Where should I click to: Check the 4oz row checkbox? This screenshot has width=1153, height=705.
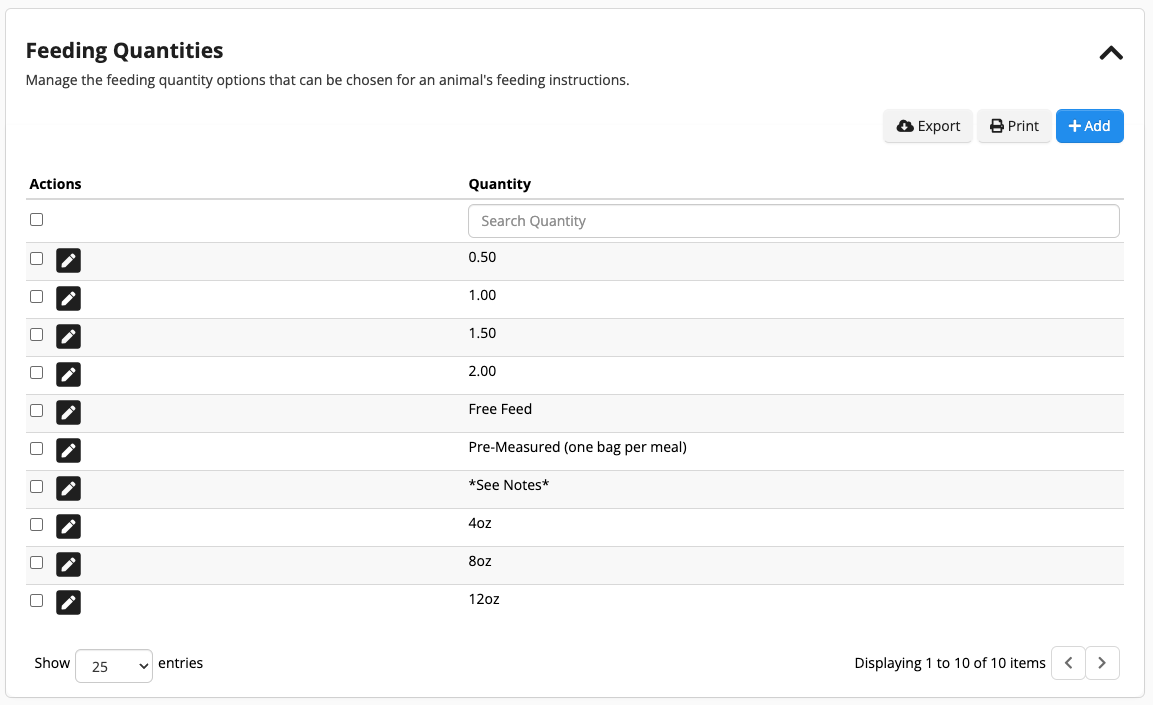coord(37,525)
